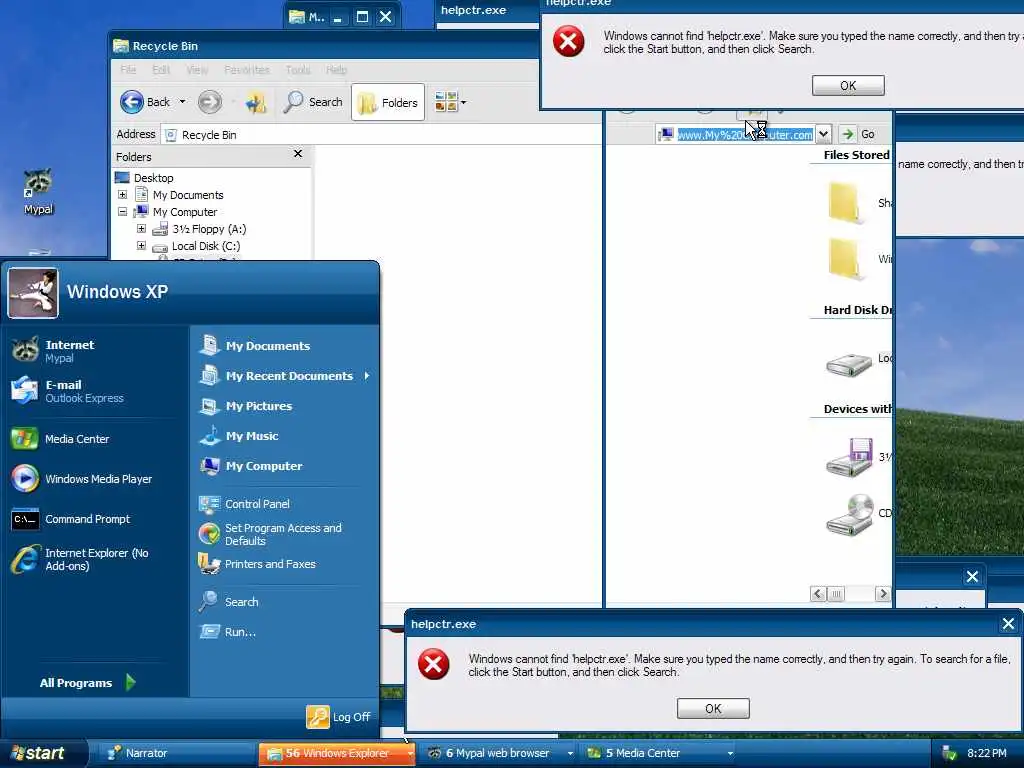The height and width of the screenshot is (768, 1024).
Task: Open the 6 Mypal web browser taskbar group
Action: [x=500, y=753]
